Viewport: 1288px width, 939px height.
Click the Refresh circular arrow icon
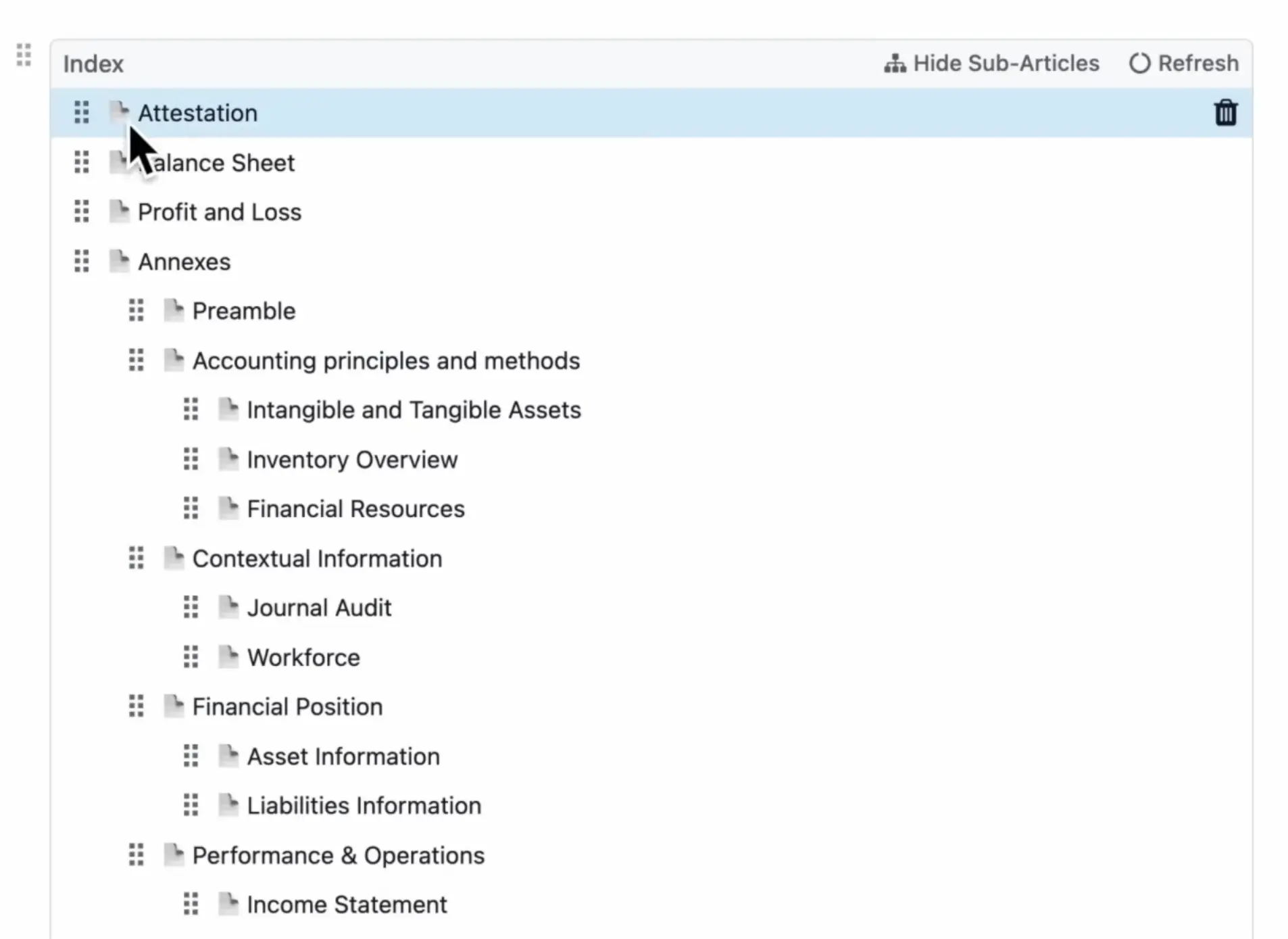click(x=1139, y=63)
